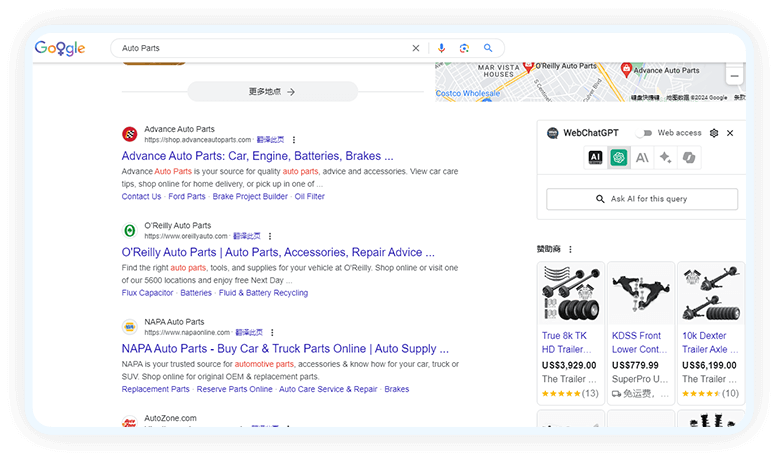Open KDSS Front Lower Cont product title
Screen dimensions: 779x460
(639, 343)
